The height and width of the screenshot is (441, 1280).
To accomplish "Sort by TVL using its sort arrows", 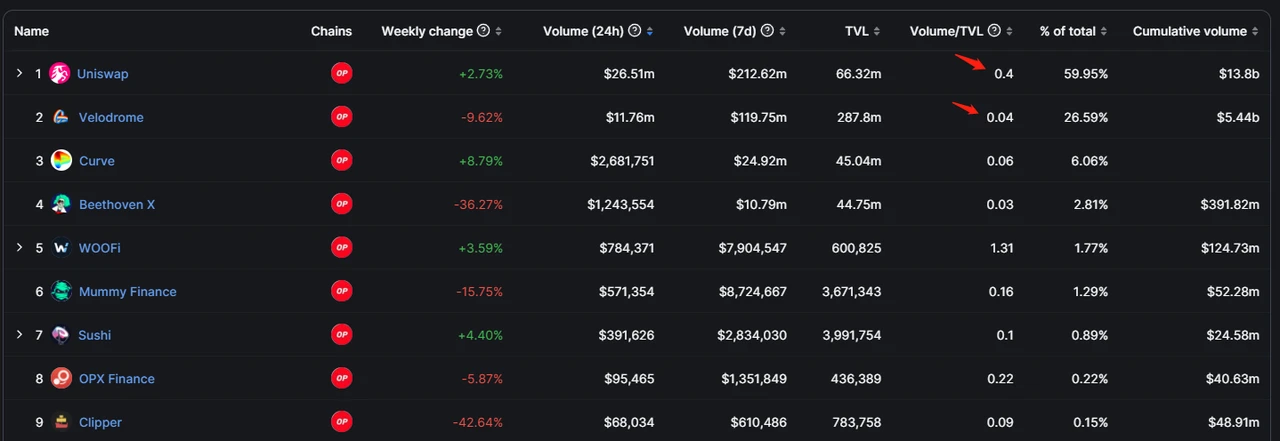I will (x=877, y=31).
